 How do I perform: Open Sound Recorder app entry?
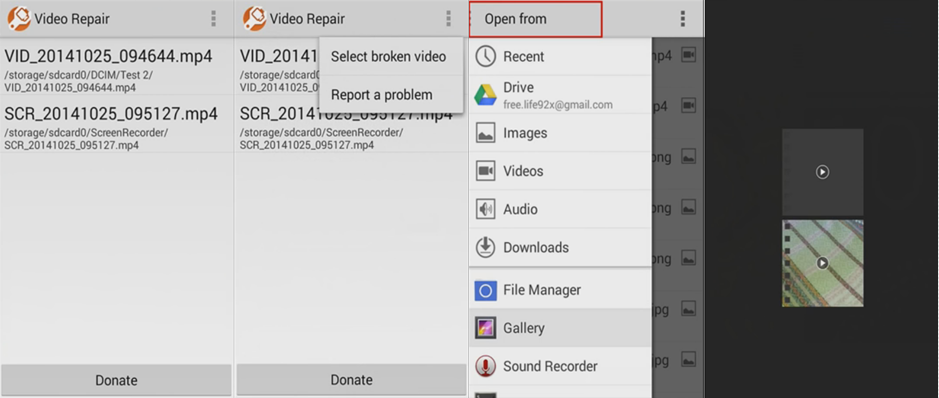click(x=560, y=366)
